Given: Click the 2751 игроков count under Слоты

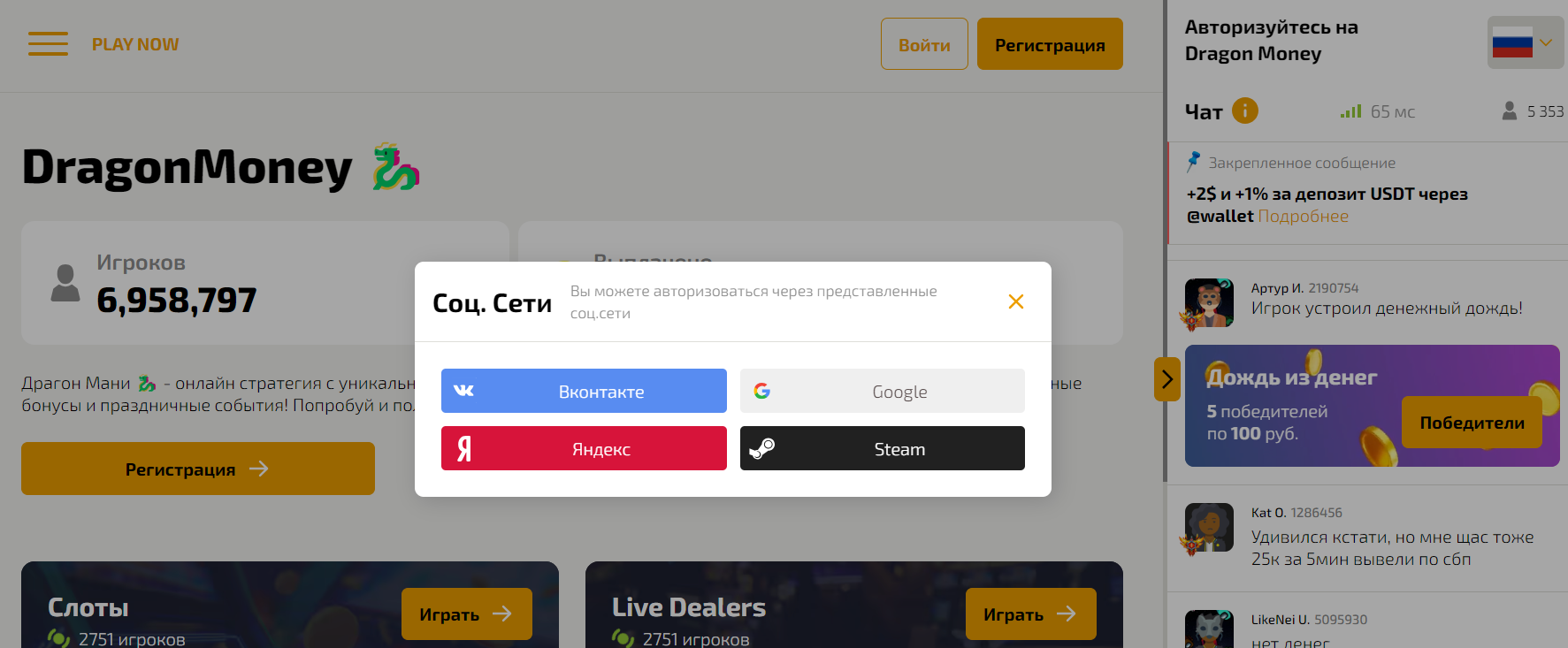Looking at the screenshot, I should [132, 639].
